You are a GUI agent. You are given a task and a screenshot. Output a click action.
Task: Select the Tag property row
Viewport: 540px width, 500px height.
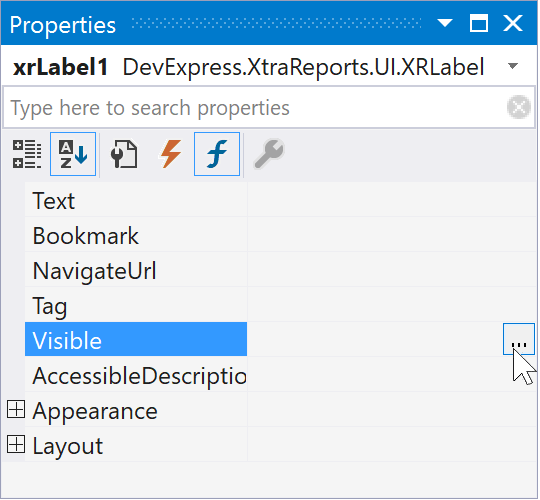[x=280, y=305]
